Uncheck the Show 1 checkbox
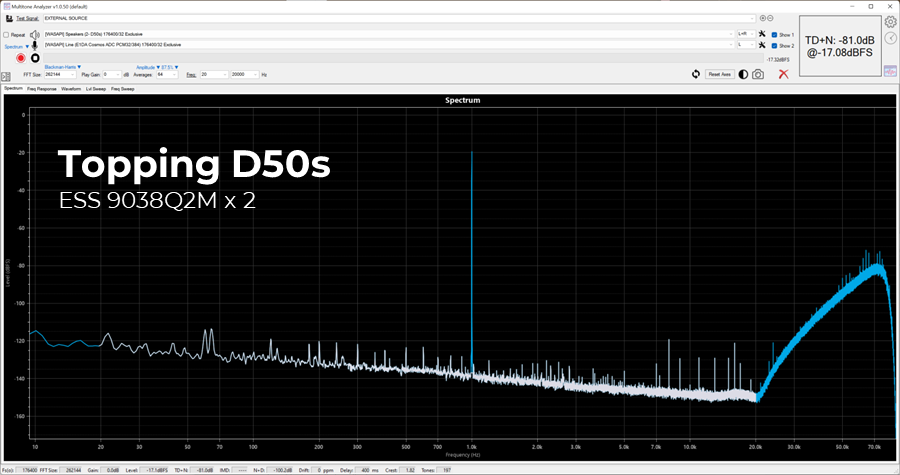Viewport: 900px width, 475px height. [774, 35]
